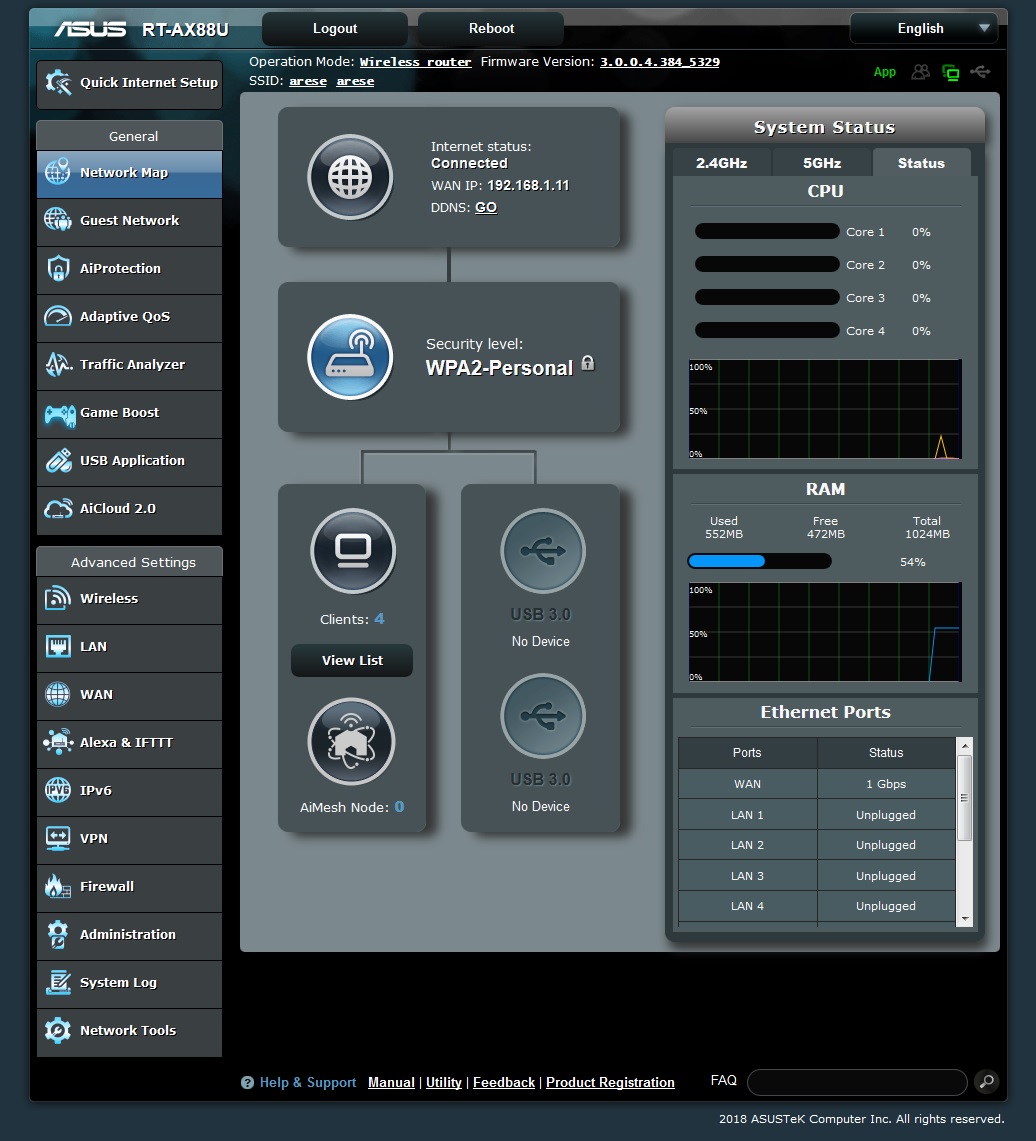Screen dimensions: 1036x1141
Task: Open System Log
Action: [130, 984]
